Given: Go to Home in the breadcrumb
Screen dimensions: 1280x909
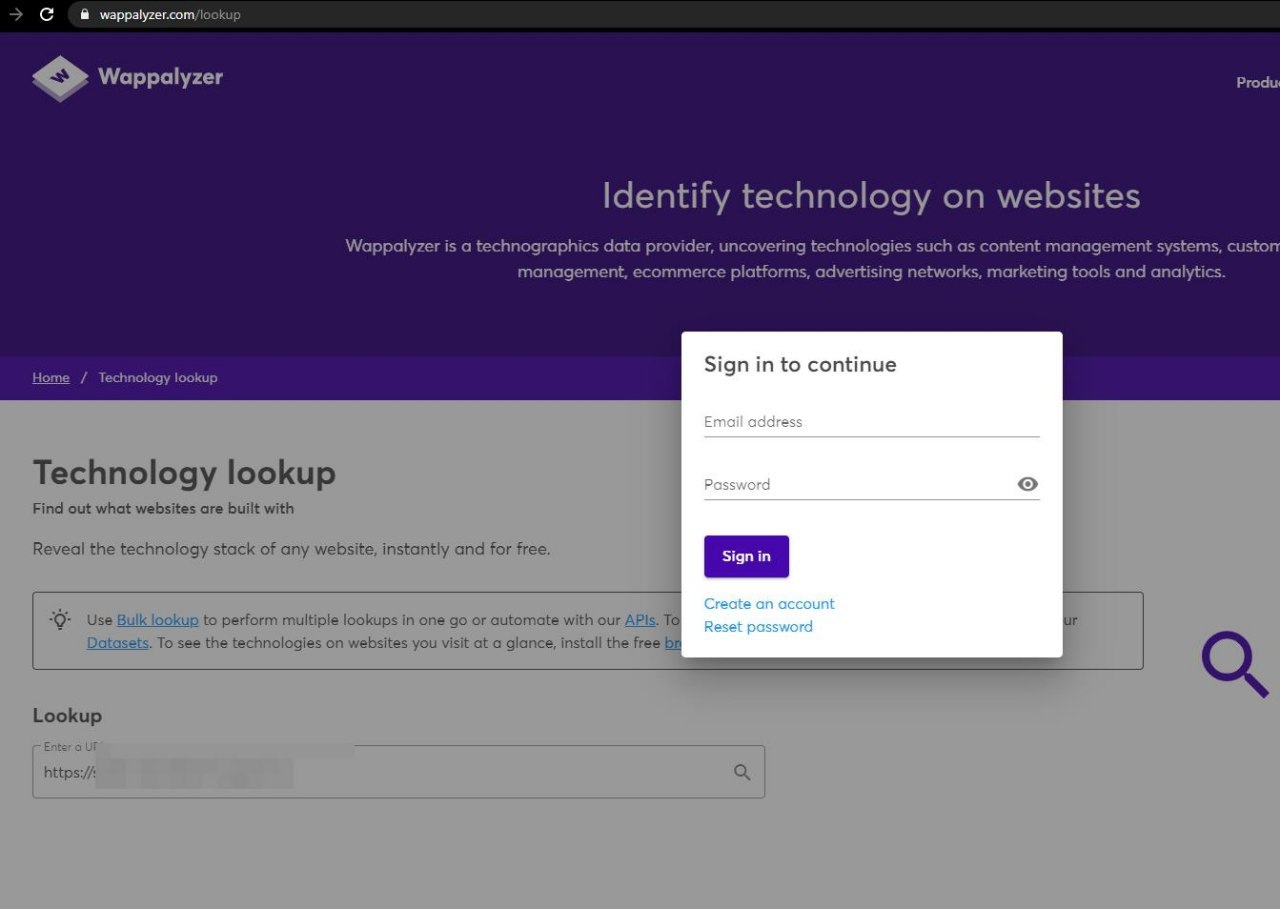Looking at the screenshot, I should point(51,378).
